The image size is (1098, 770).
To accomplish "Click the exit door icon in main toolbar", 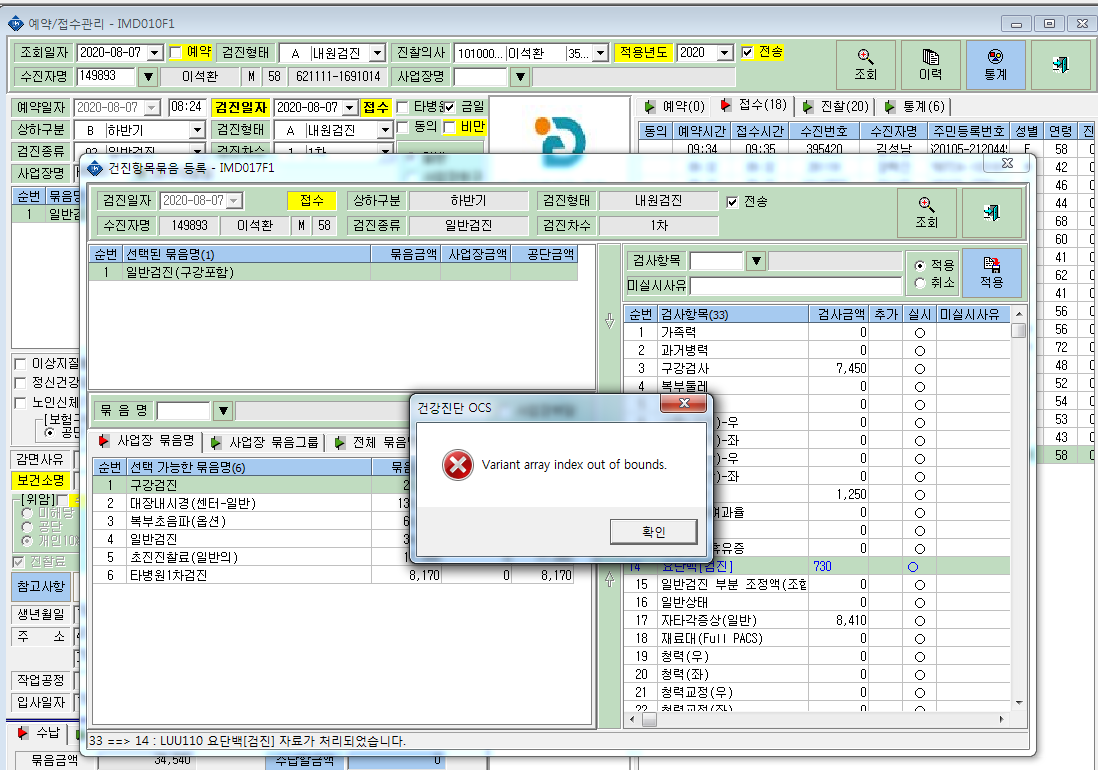I will tap(1060, 64).
